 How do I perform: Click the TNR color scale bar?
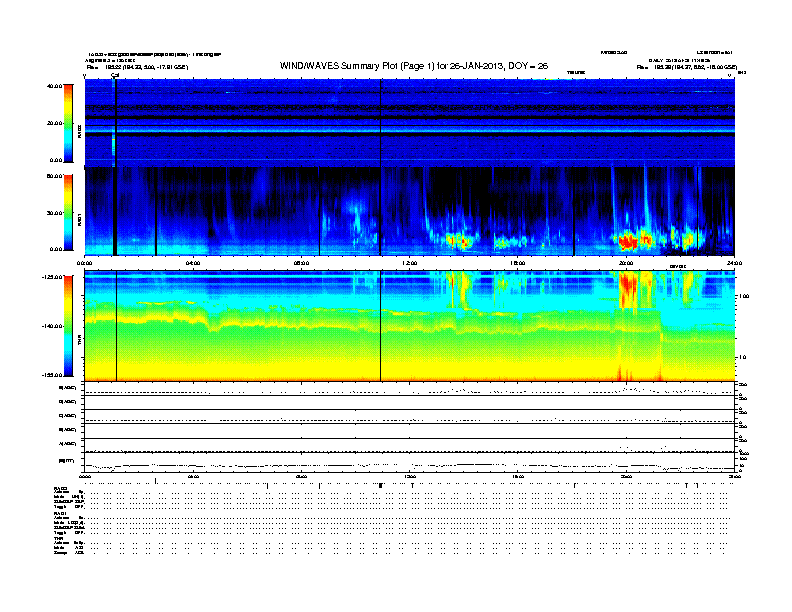pyautogui.click(x=68, y=326)
